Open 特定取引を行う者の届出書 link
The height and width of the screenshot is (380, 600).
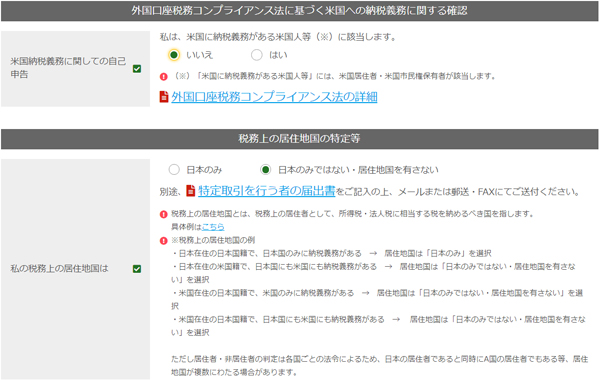267,191
